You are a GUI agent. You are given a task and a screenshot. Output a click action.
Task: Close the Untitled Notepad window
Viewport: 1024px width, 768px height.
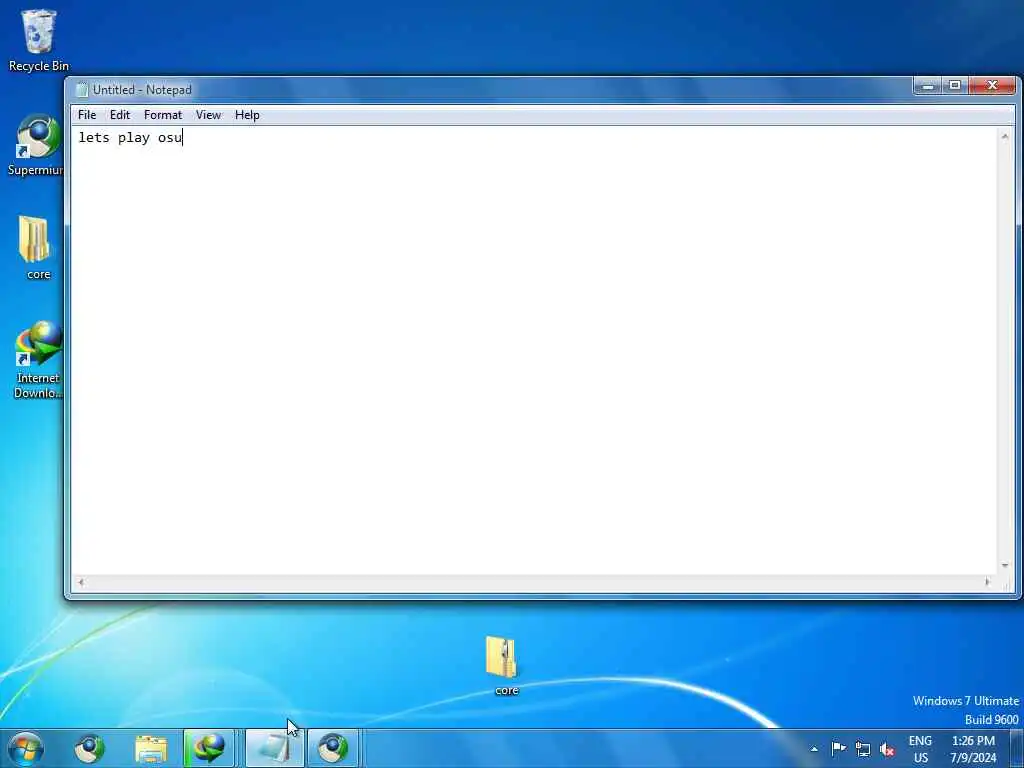[x=993, y=86]
